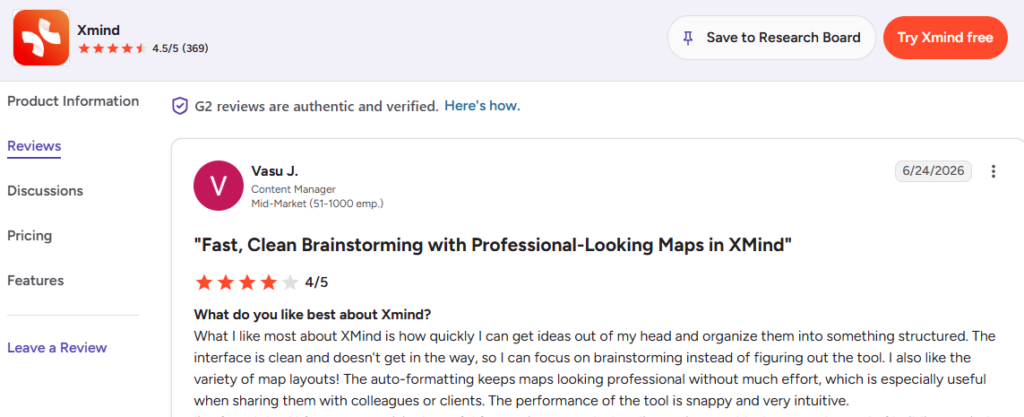The image size is (1024, 417).
Task: Click the pin icon on Save to Research Board
Action: click(688, 38)
